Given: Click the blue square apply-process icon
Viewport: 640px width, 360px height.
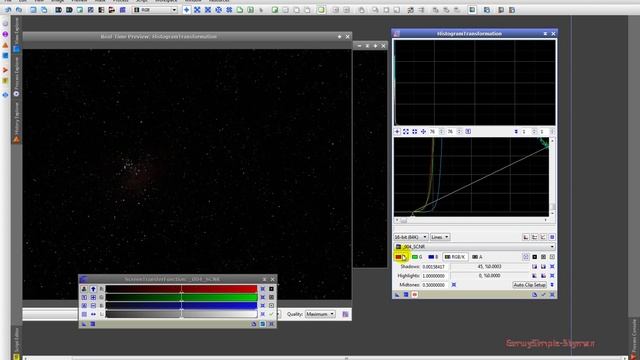Looking at the screenshot, I should (x=406, y=295).
